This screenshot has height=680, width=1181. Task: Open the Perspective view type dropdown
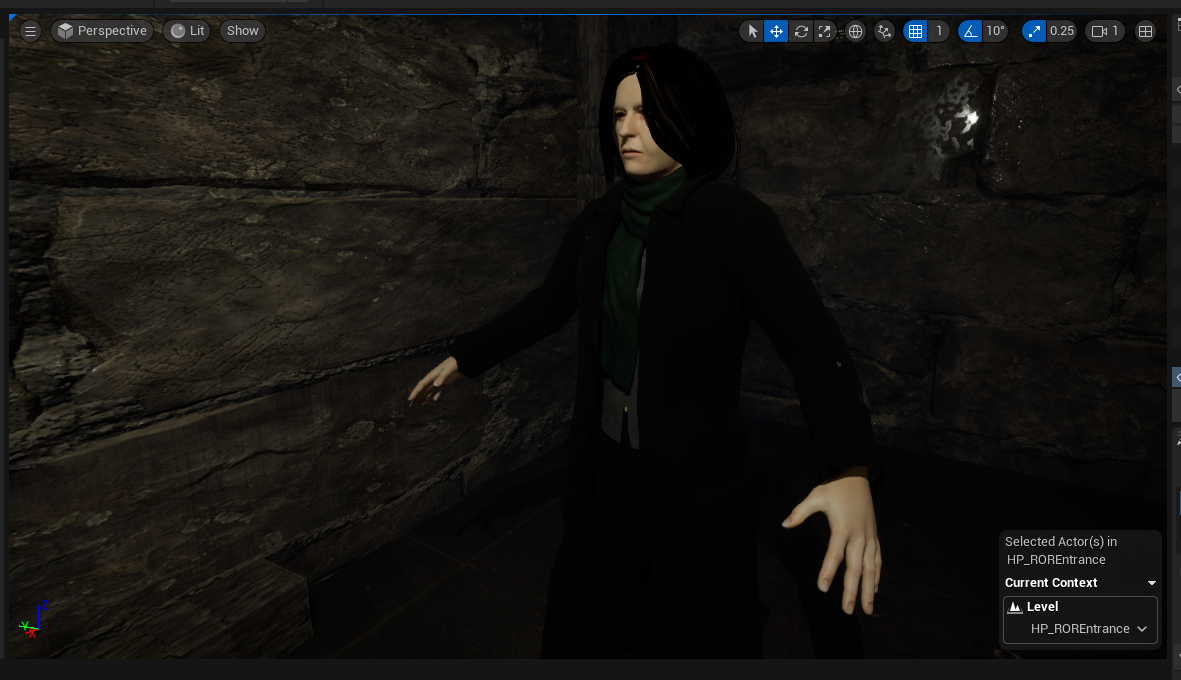point(102,31)
